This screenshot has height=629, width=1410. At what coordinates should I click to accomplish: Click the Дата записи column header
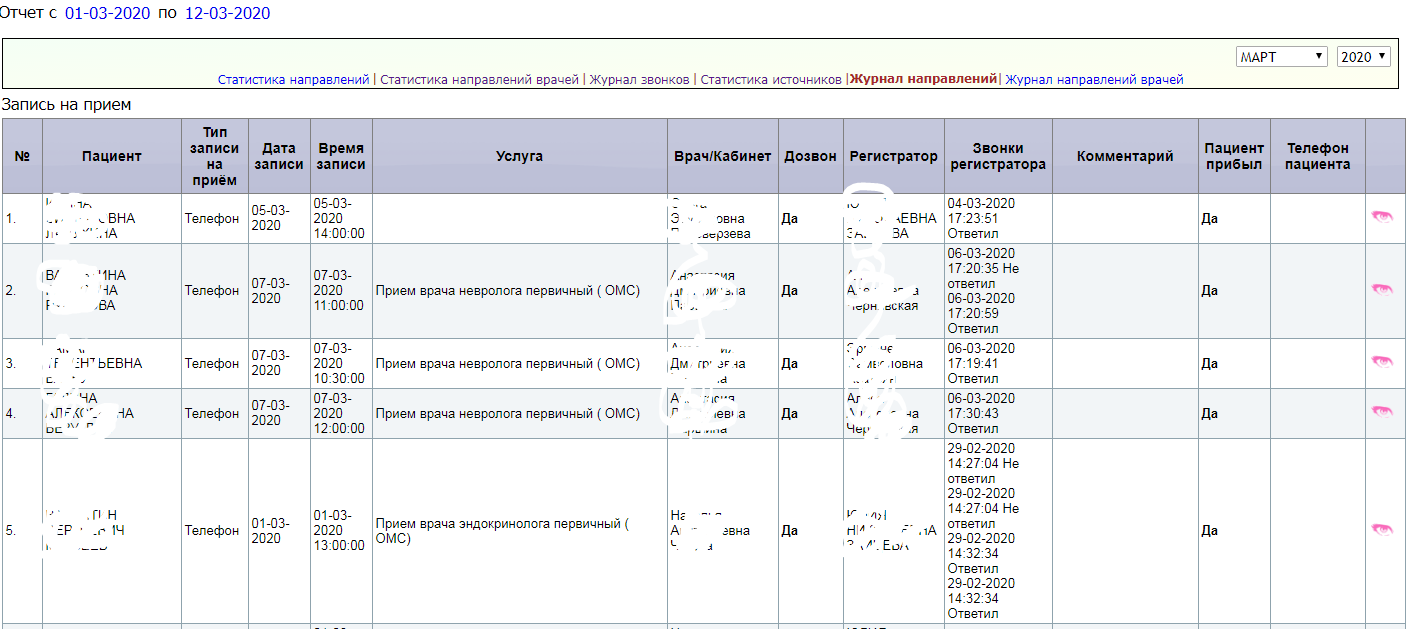[279, 157]
